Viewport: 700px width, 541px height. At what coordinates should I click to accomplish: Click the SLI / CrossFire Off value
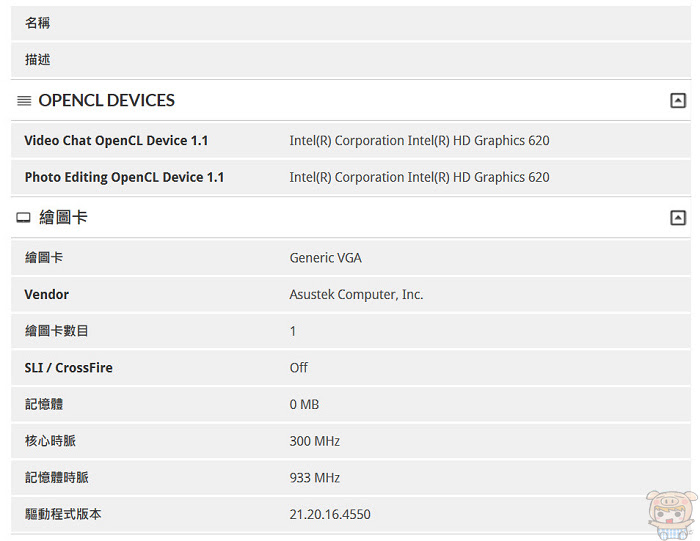[298, 368]
